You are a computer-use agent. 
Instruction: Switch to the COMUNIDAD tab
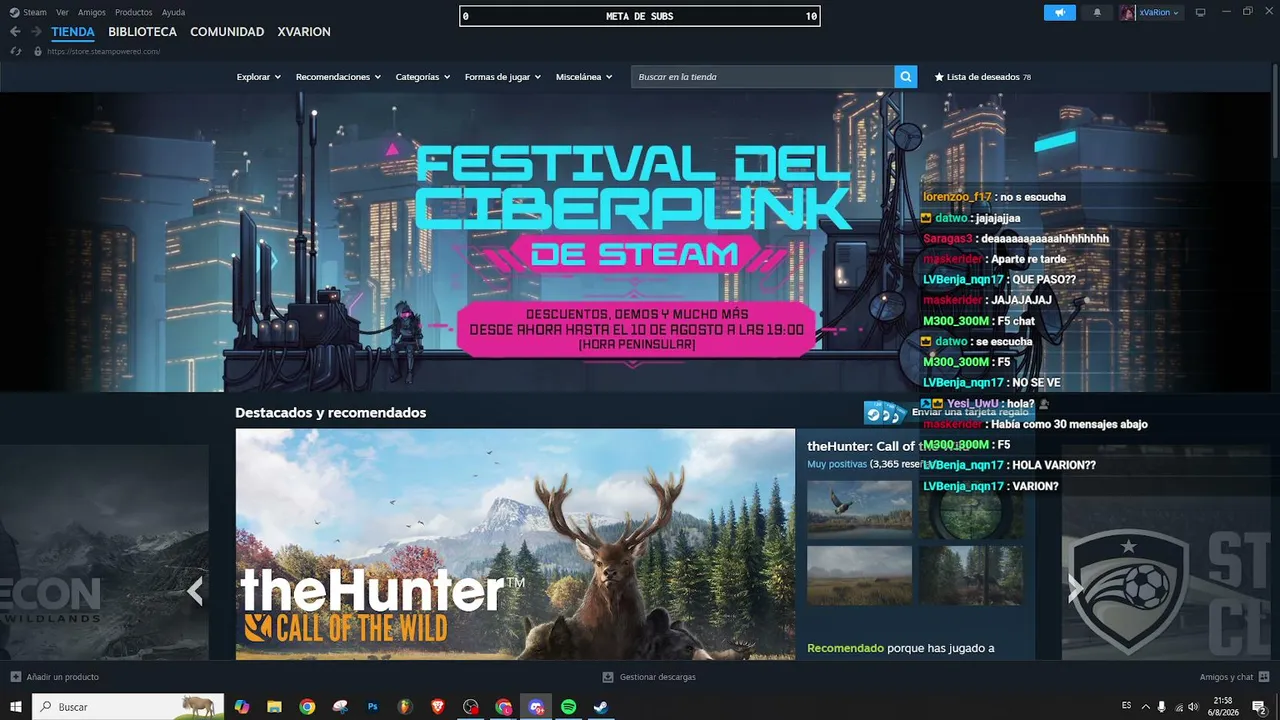pyautogui.click(x=227, y=32)
